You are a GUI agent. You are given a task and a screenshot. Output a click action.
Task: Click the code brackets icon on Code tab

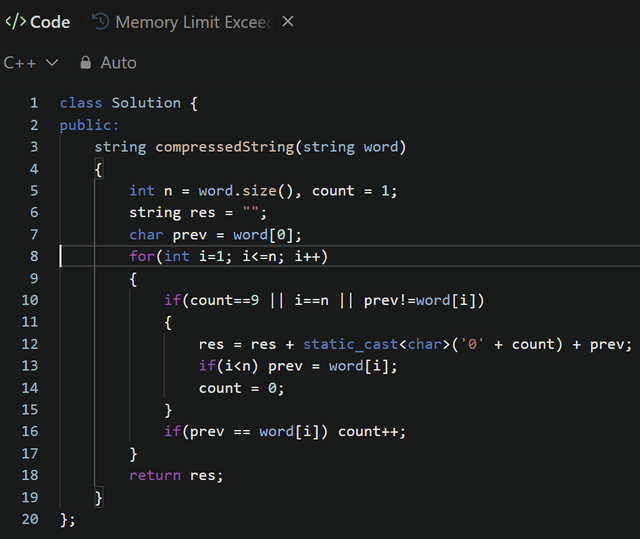pyautogui.click(x=15, y=21)
